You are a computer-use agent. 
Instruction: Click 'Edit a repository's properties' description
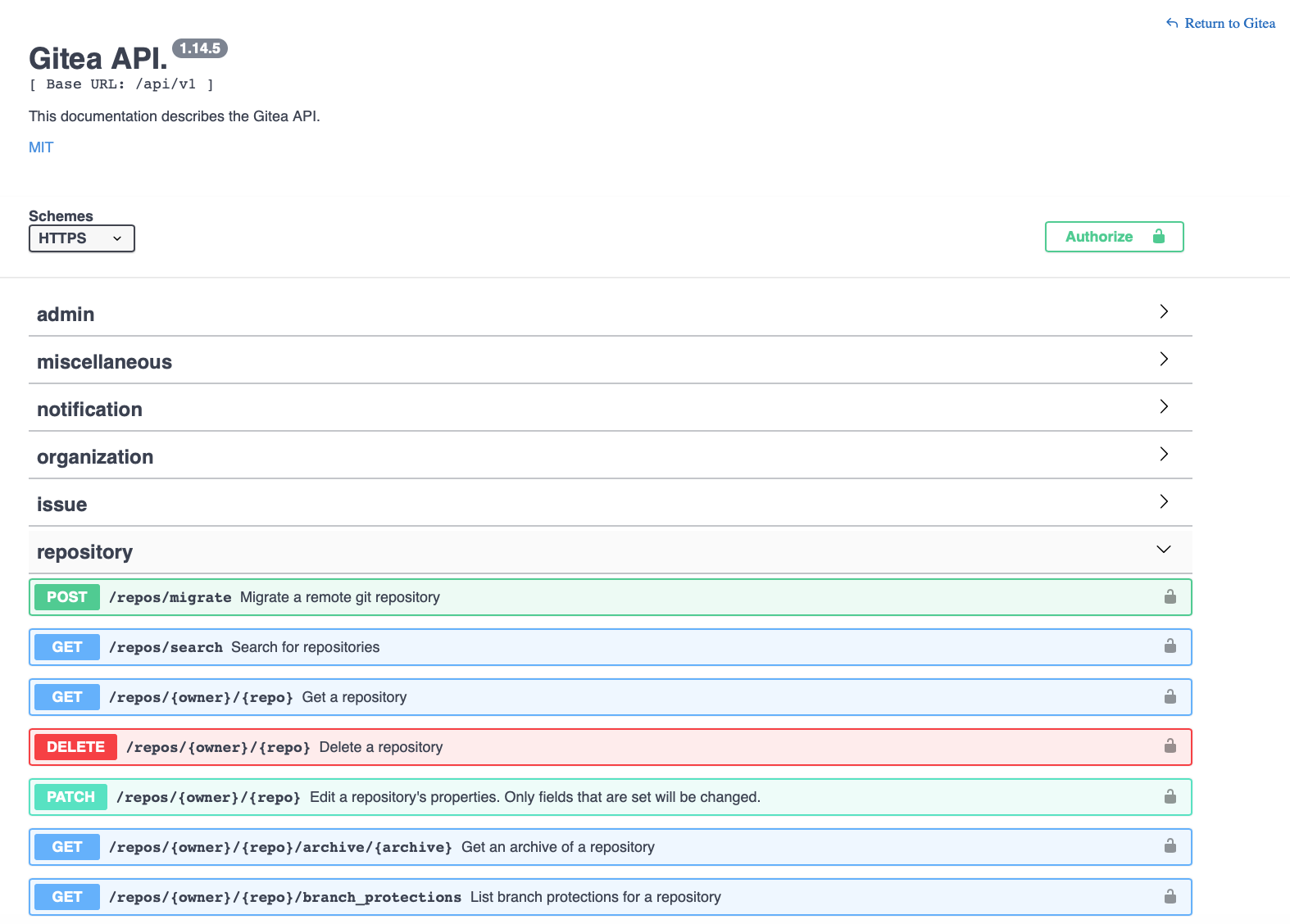(x=535, y=797)
